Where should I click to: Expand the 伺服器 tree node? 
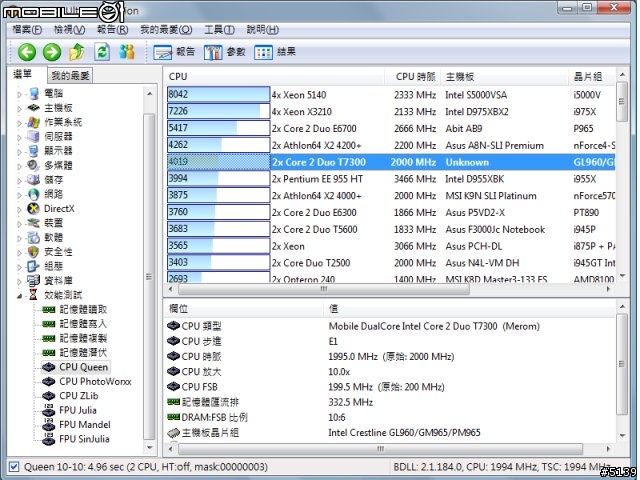point(19,137)
